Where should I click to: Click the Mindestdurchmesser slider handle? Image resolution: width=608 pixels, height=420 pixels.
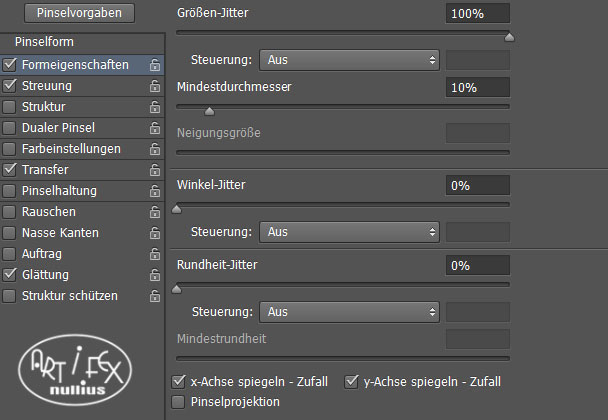pyautogui.click(x=209, y=112)
